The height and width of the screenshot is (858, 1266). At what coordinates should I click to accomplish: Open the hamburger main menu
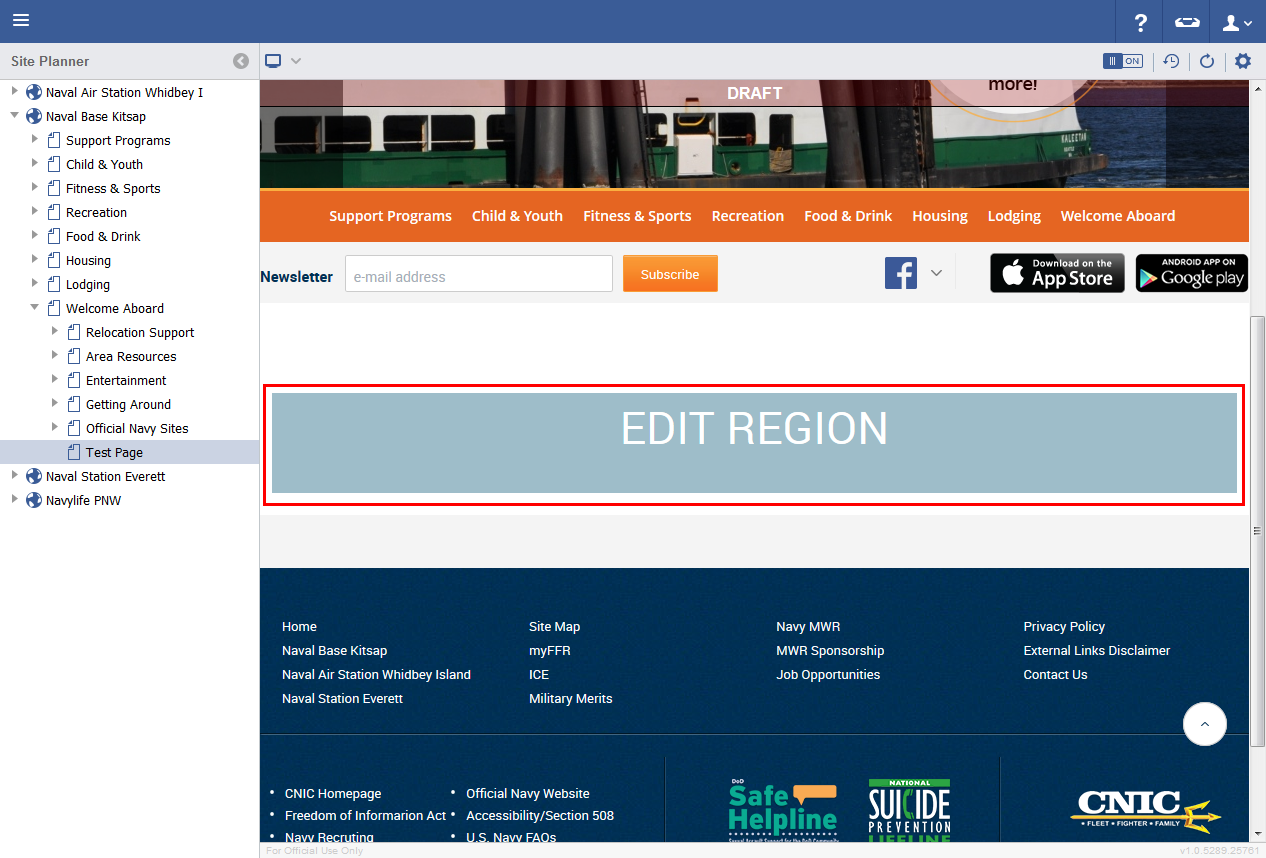[21, 21]
